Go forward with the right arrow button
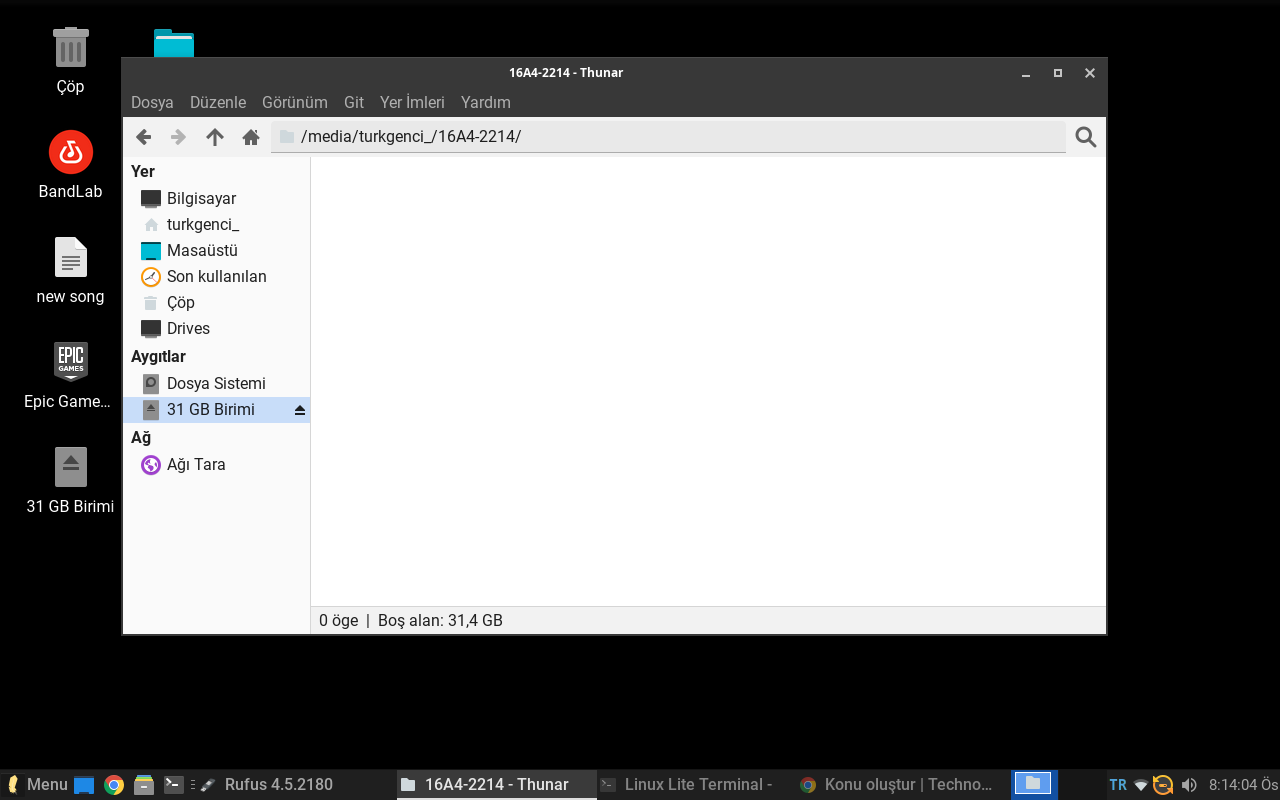The height and width of the screenshot is (800, 1280). click(178, 137)
